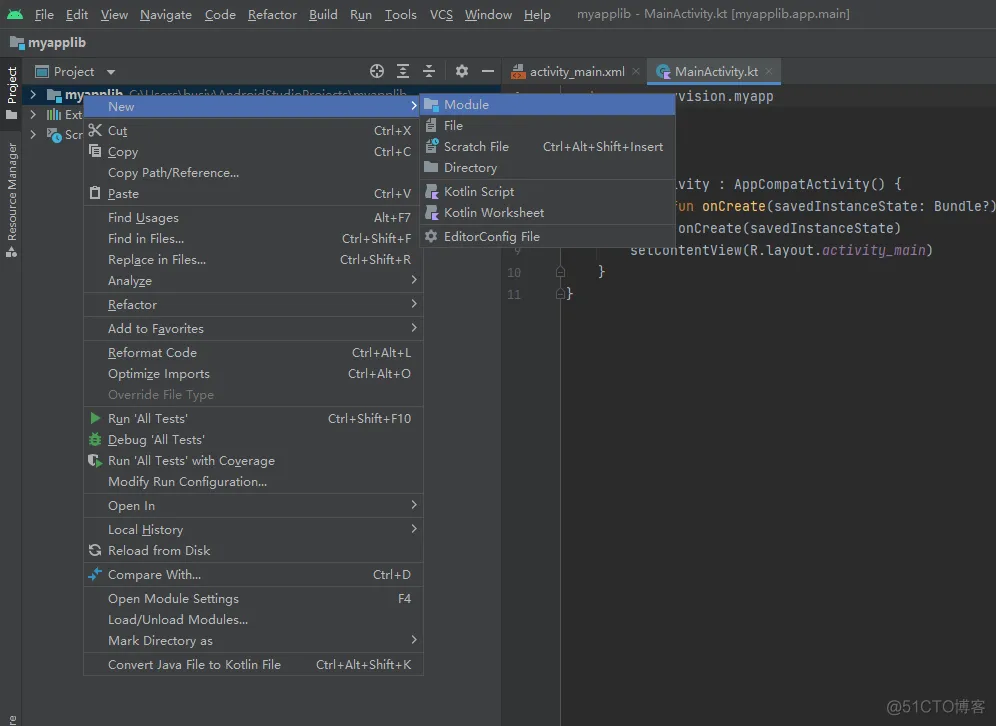Switch to the activity_main.xml tab
Viewport: 996px width, 726px height.
[x=577, y=72]
